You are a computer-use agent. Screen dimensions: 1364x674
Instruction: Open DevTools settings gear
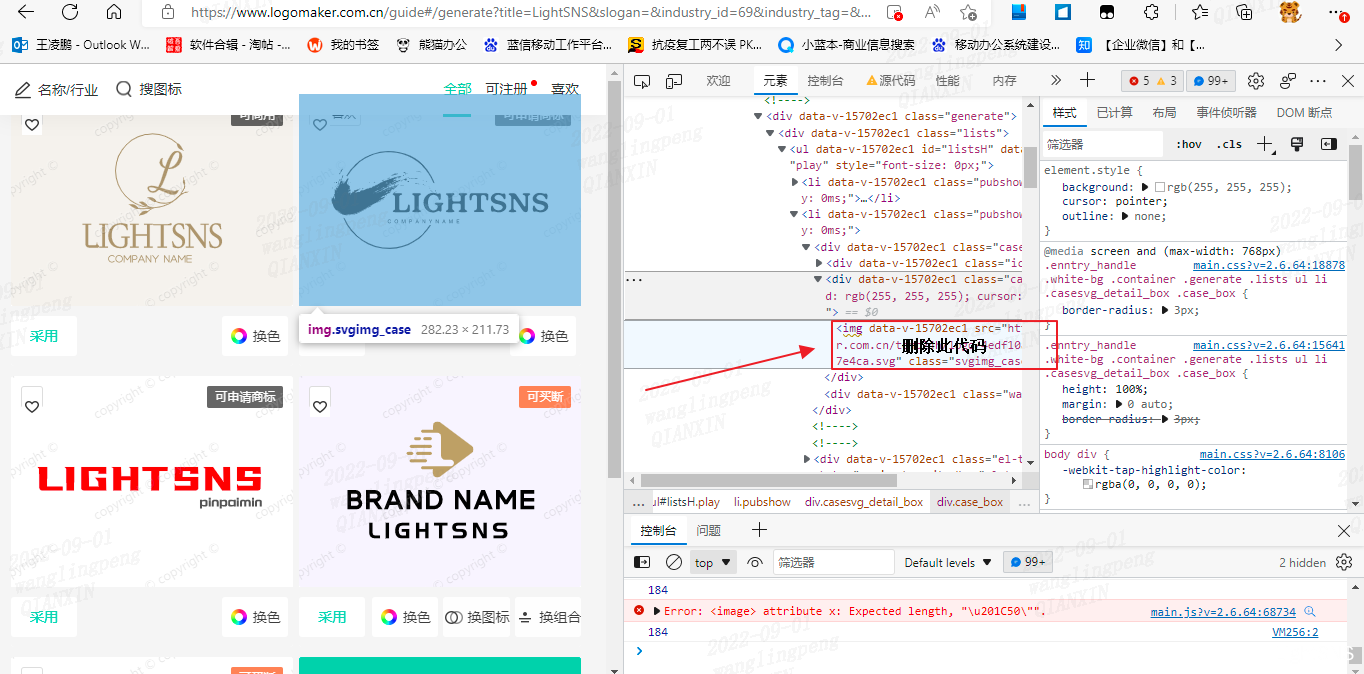pyautogui.click(x=1256, y=81)
